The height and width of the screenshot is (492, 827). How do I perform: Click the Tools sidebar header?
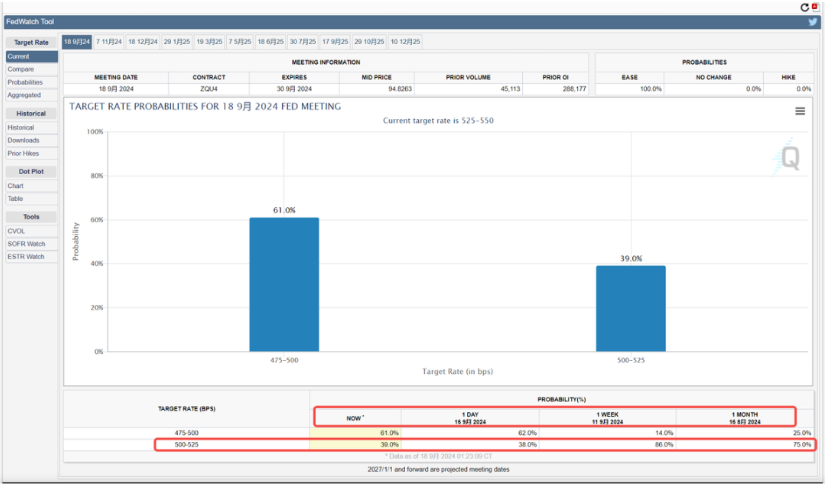click(x=31, y=217)
